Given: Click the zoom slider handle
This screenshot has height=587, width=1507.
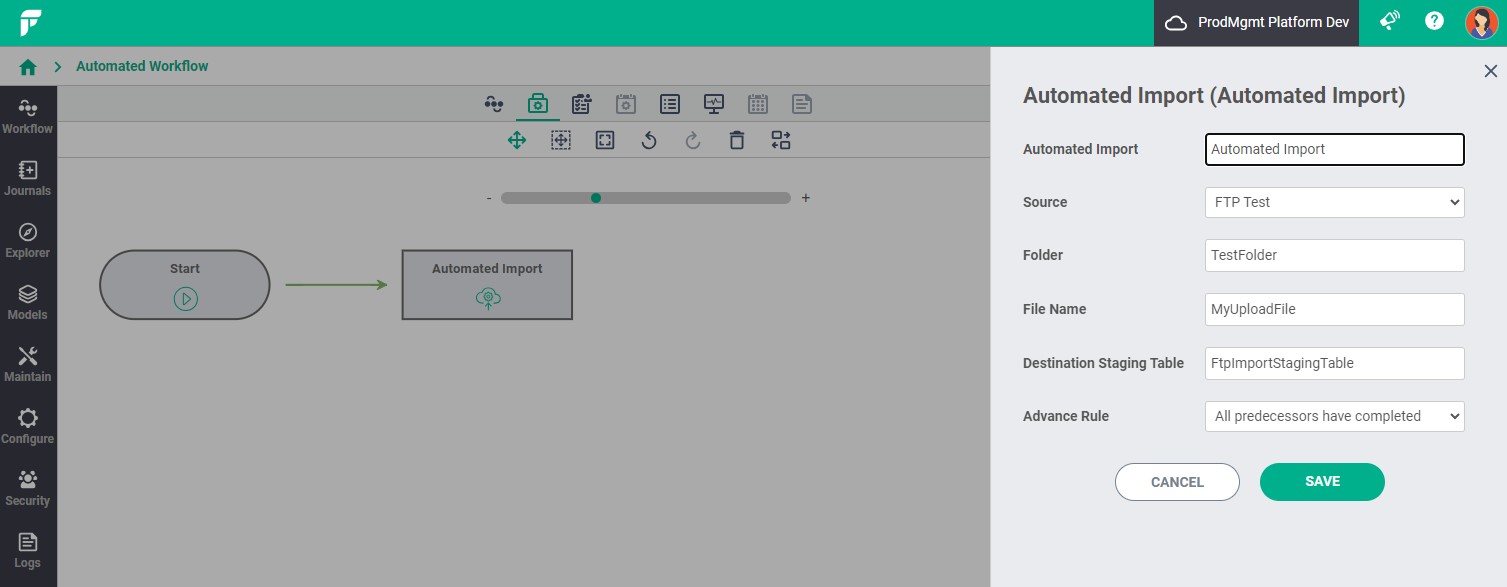Looking at the screenshot, I should pyautogui.click(x=596, y=198).
